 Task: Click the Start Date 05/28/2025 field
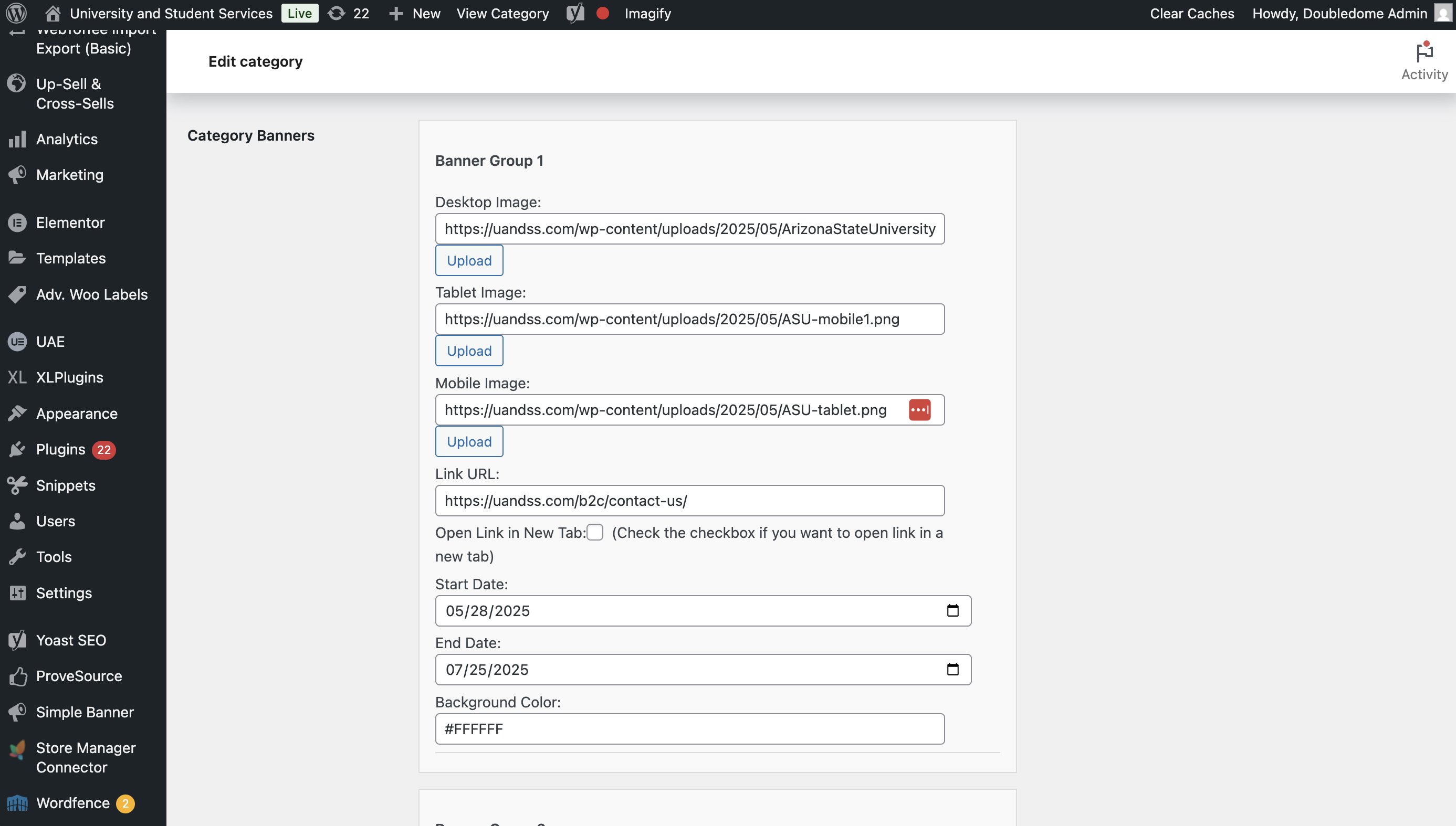coord(703,610)
